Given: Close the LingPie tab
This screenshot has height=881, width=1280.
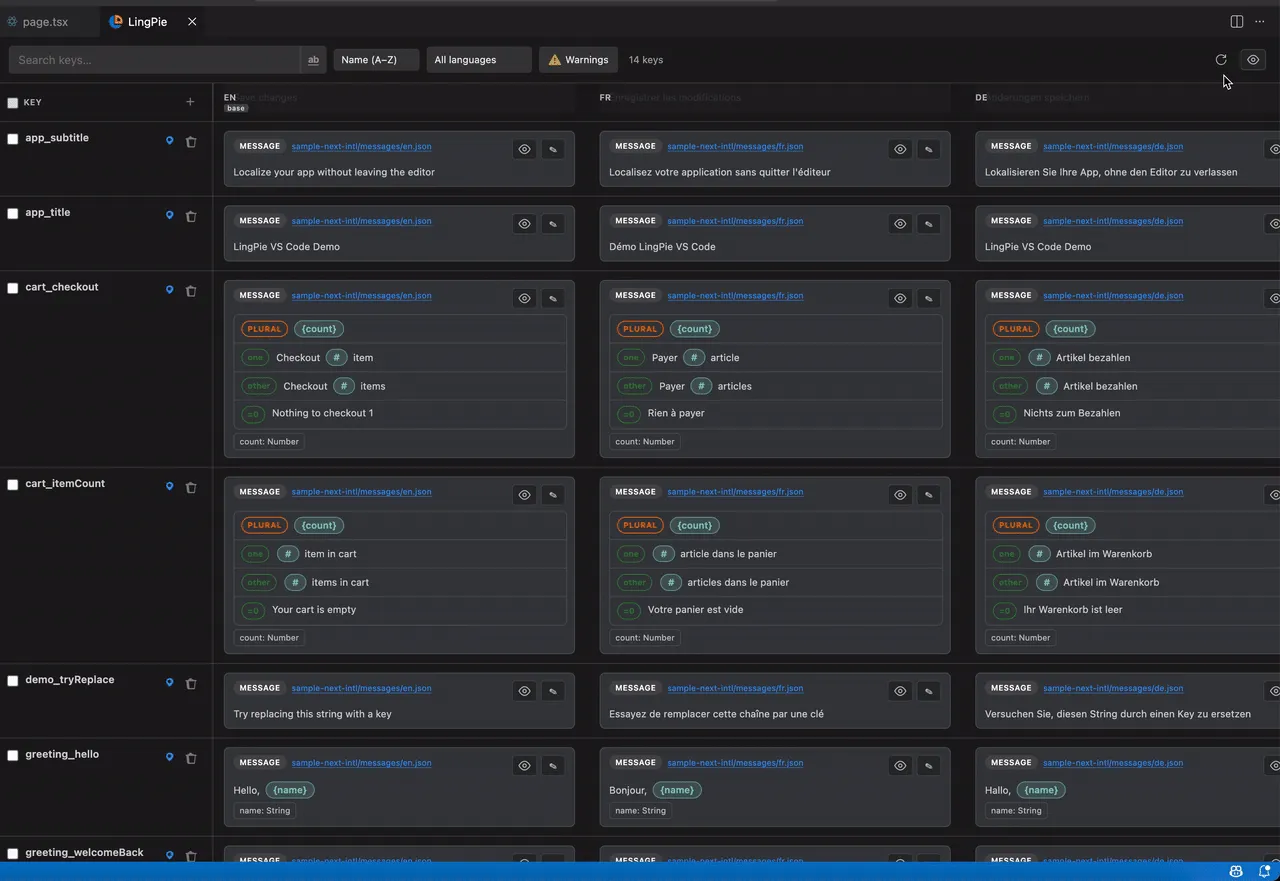Looking at the screenshot, I should click(x=192, y=21).
